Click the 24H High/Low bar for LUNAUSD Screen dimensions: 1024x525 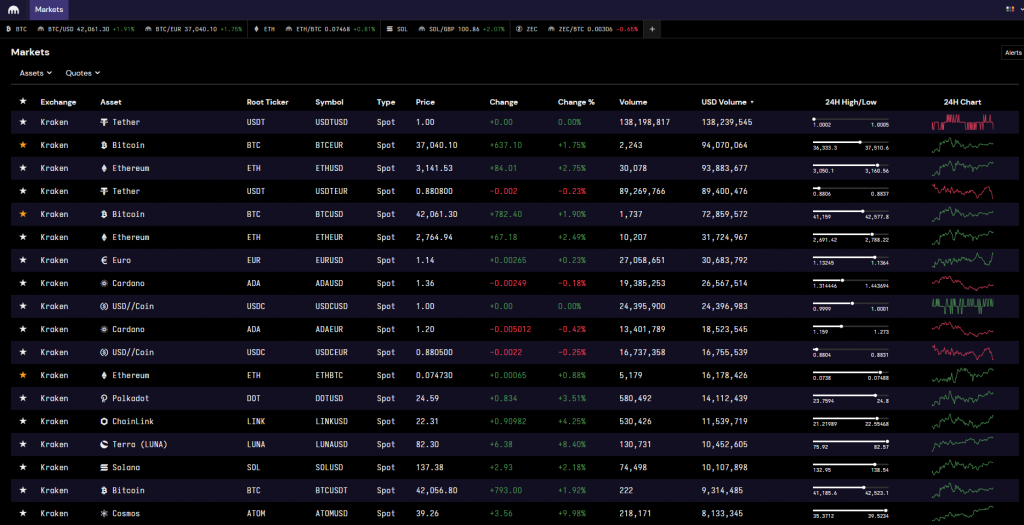tap(850, 442)
